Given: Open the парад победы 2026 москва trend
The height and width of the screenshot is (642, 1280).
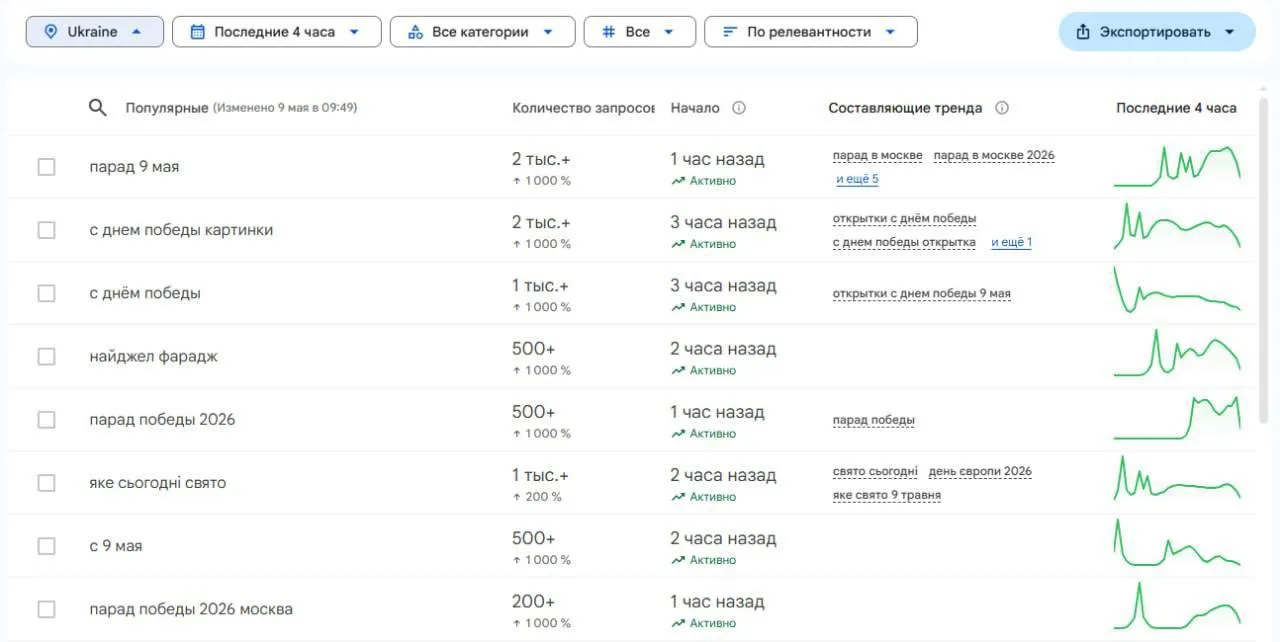Looking at the screenshot, I should point(191,609).
